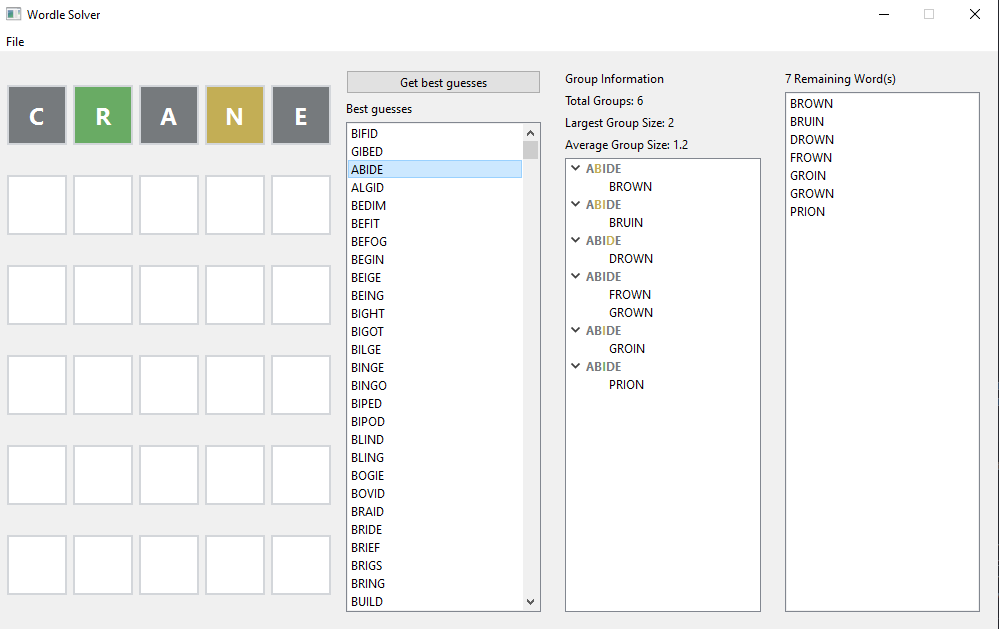Select GROIN in the Group Information tree
This screenshot has width=999, height=629.
pos(627,349)
